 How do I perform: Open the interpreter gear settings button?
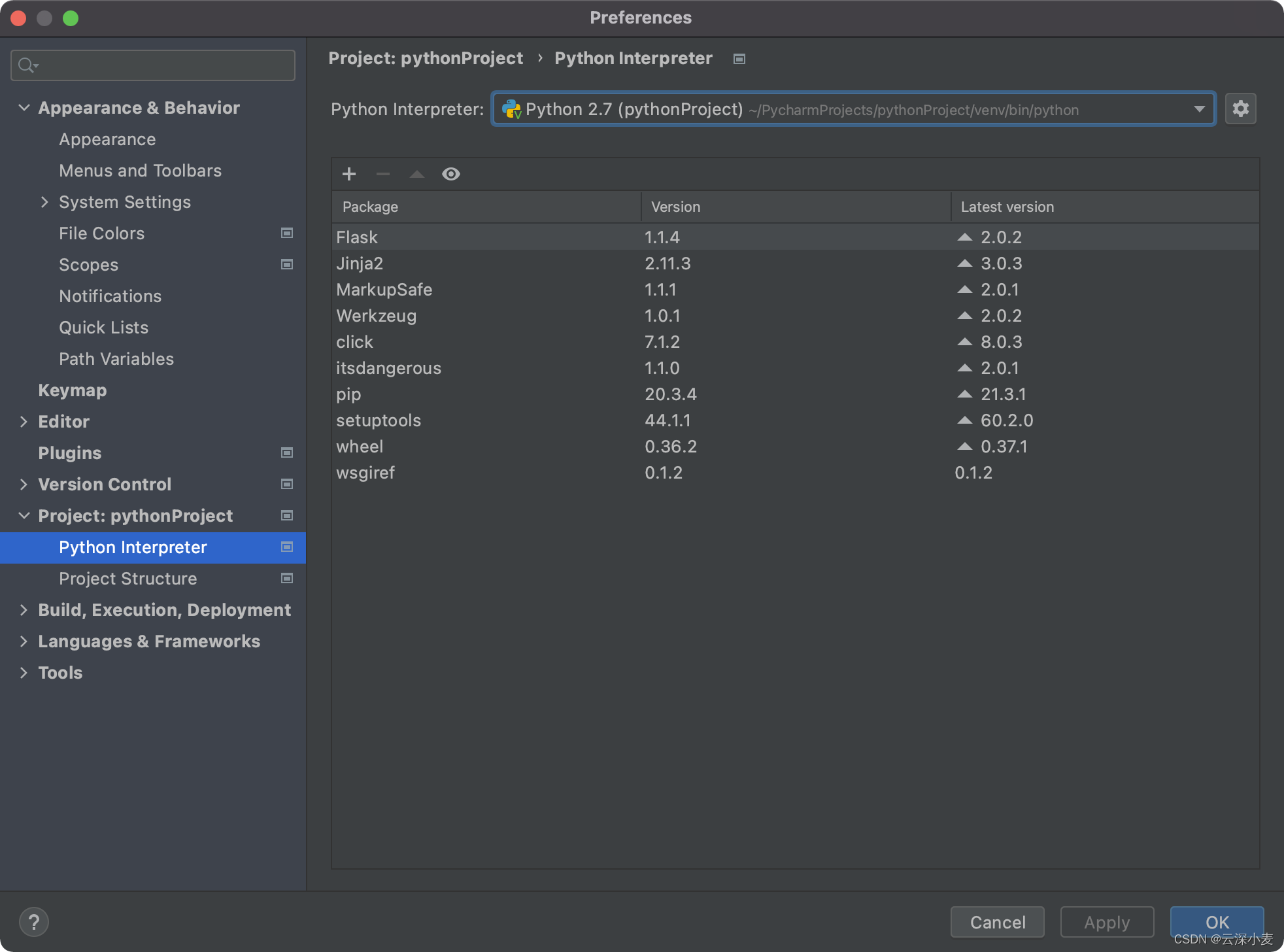(1240, 109)
